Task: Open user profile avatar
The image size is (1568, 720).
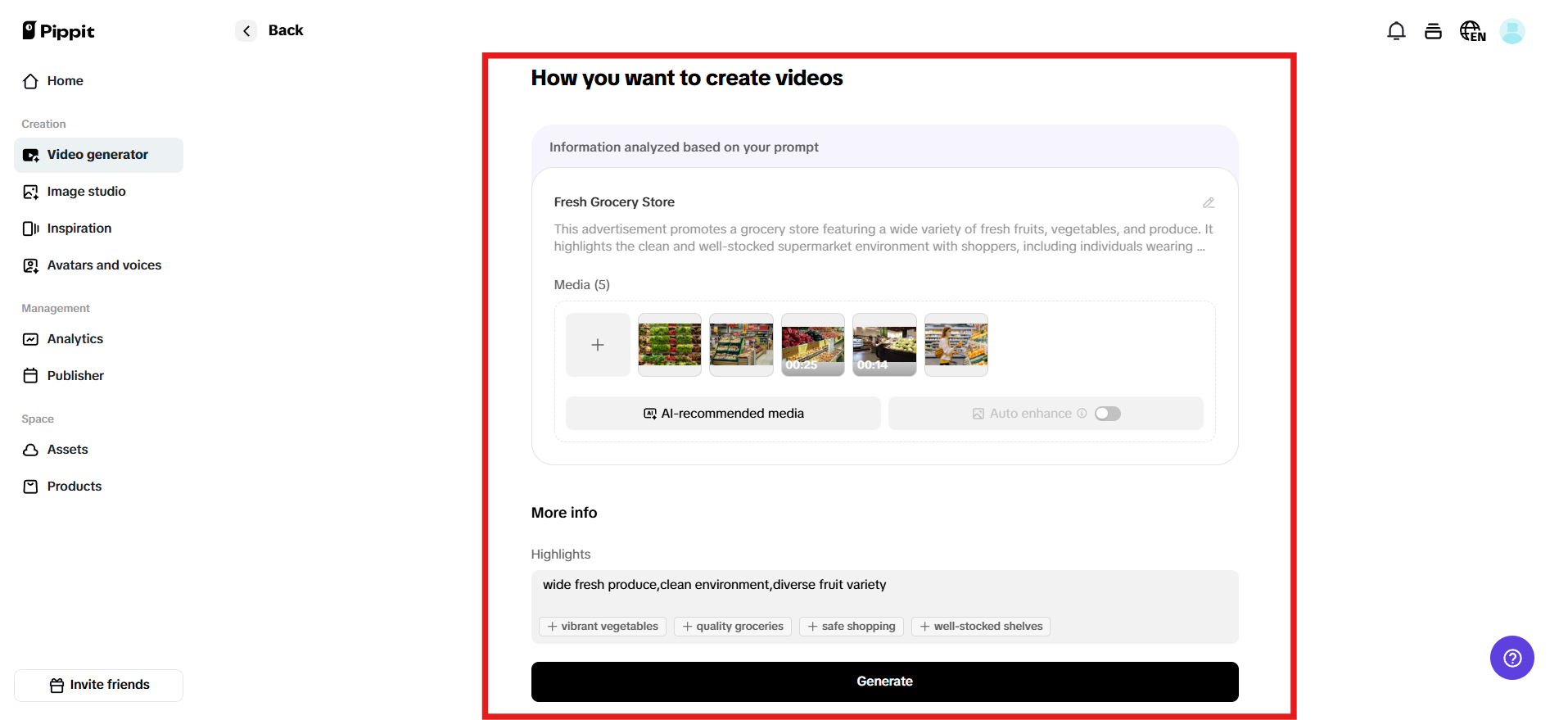Action: coord(1512,31)
